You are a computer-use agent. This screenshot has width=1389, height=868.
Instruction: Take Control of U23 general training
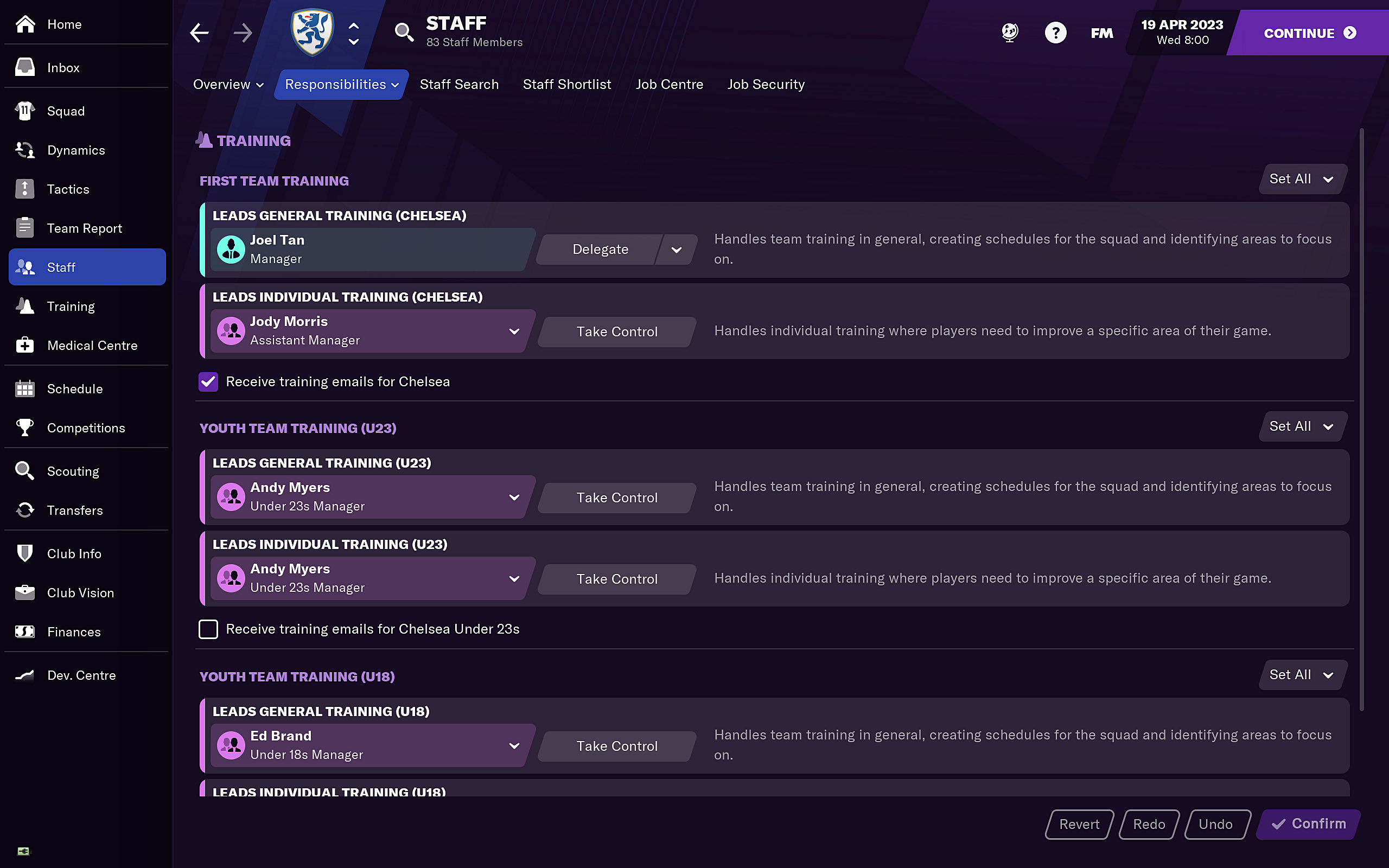click(617, 497)
